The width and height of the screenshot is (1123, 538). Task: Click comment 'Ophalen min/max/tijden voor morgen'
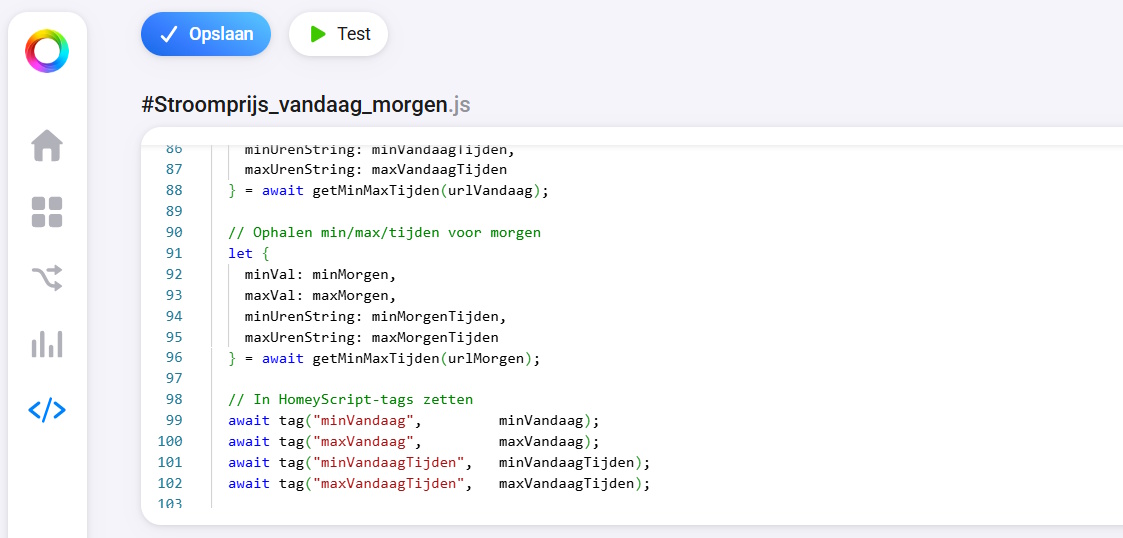385,233
